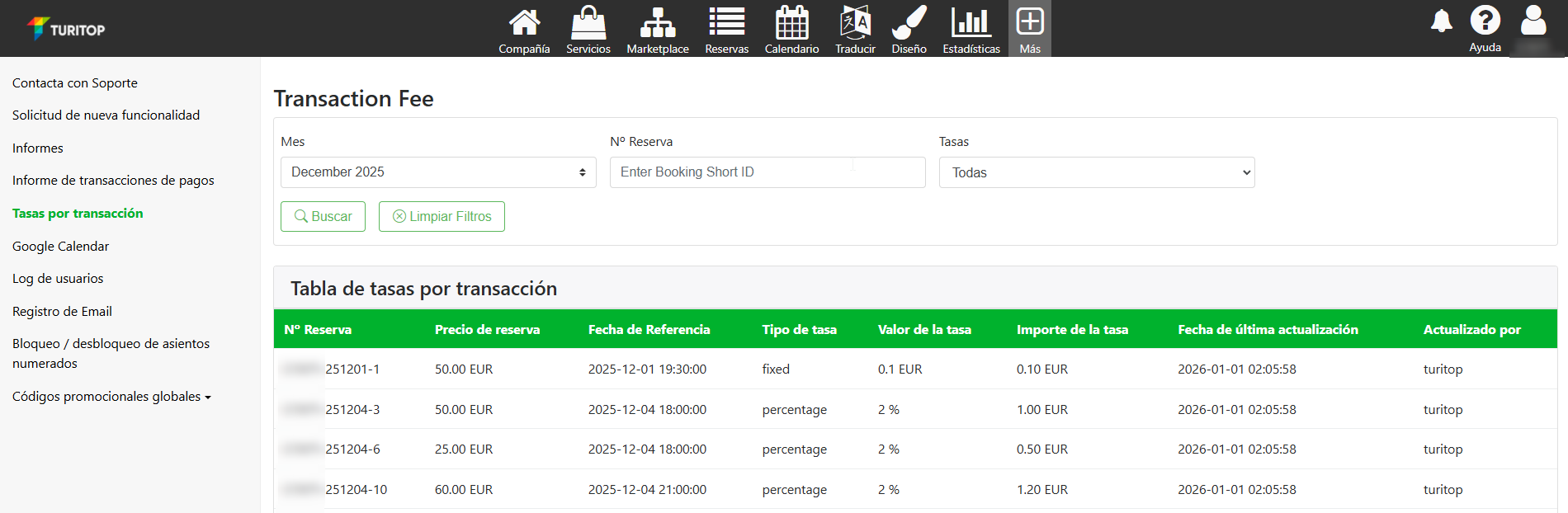Select Google Calendar in the sidebar

click(60, 246)
